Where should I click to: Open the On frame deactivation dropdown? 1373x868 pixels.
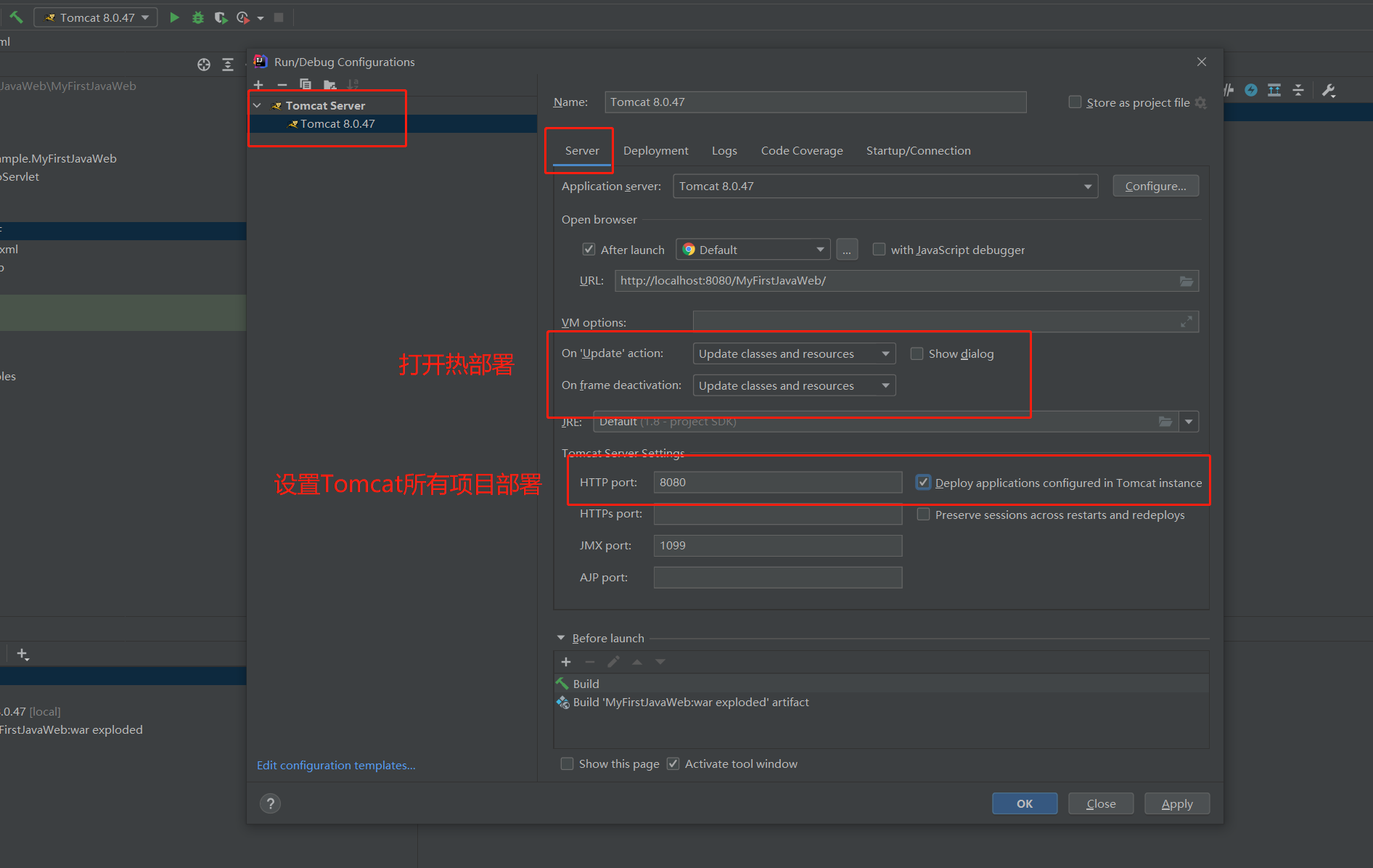click(794, 385)
